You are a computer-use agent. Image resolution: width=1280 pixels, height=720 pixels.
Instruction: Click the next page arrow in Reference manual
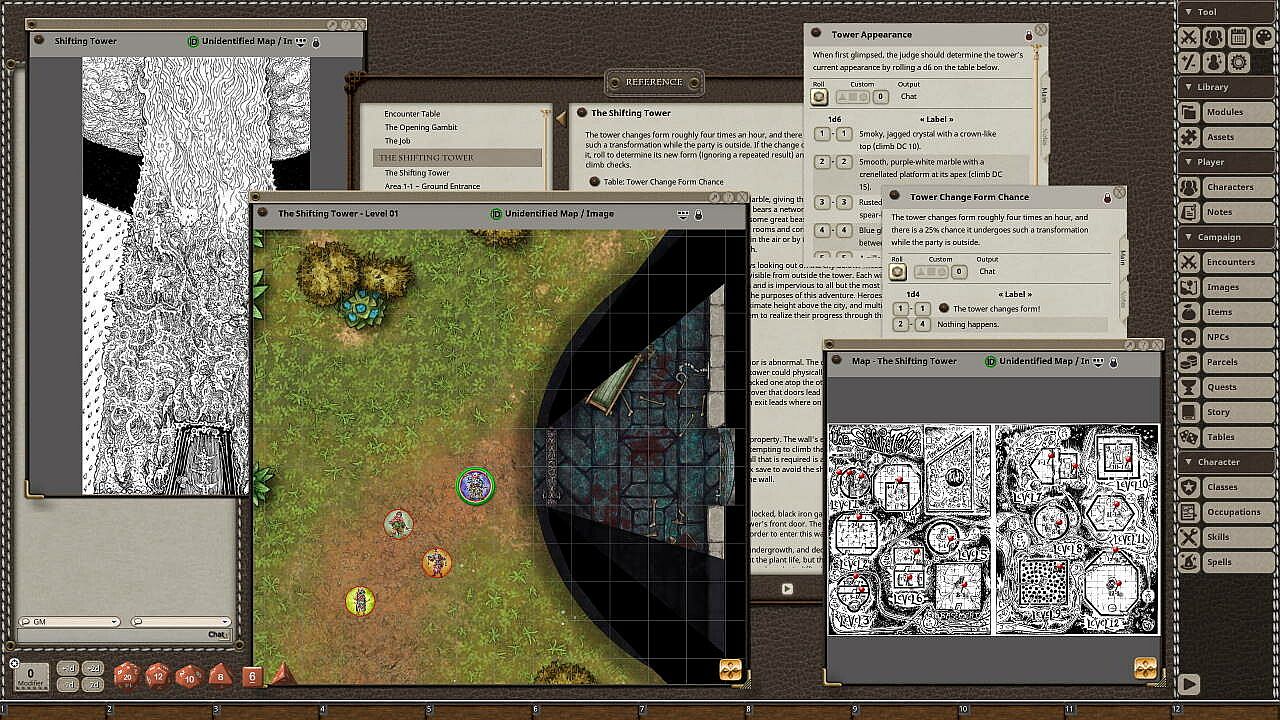tap(787, 589)
